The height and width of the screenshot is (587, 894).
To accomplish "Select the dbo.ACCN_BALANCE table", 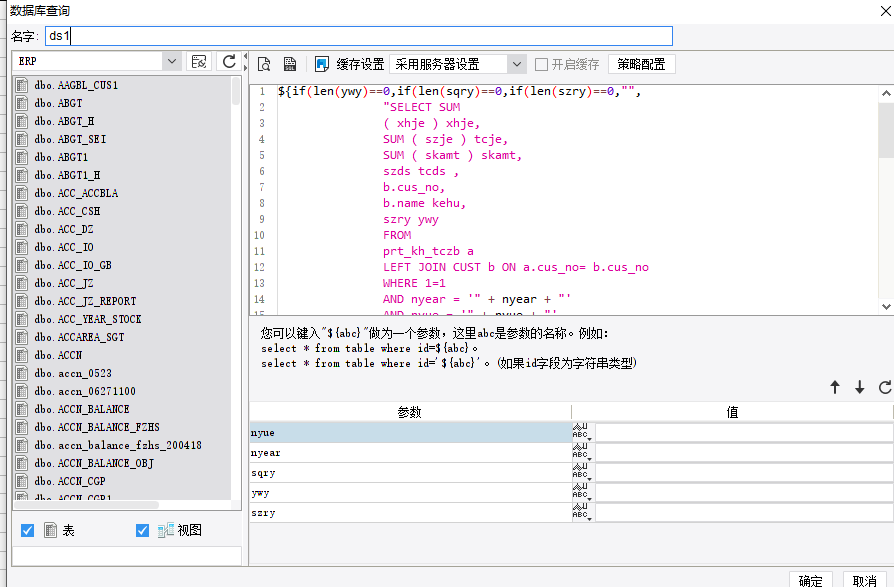I will 81,409.
